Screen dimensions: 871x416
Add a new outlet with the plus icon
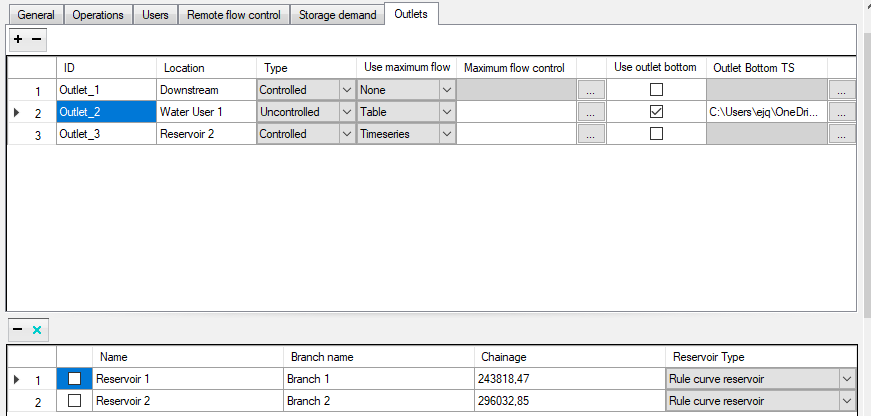point(18,39)
